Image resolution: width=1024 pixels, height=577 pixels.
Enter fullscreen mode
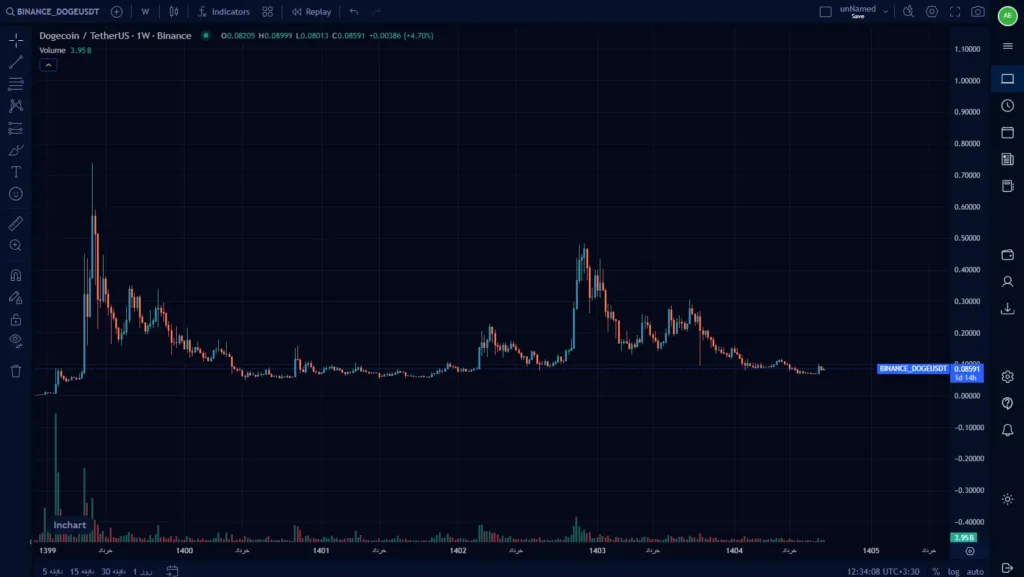[x=955, y=12]
